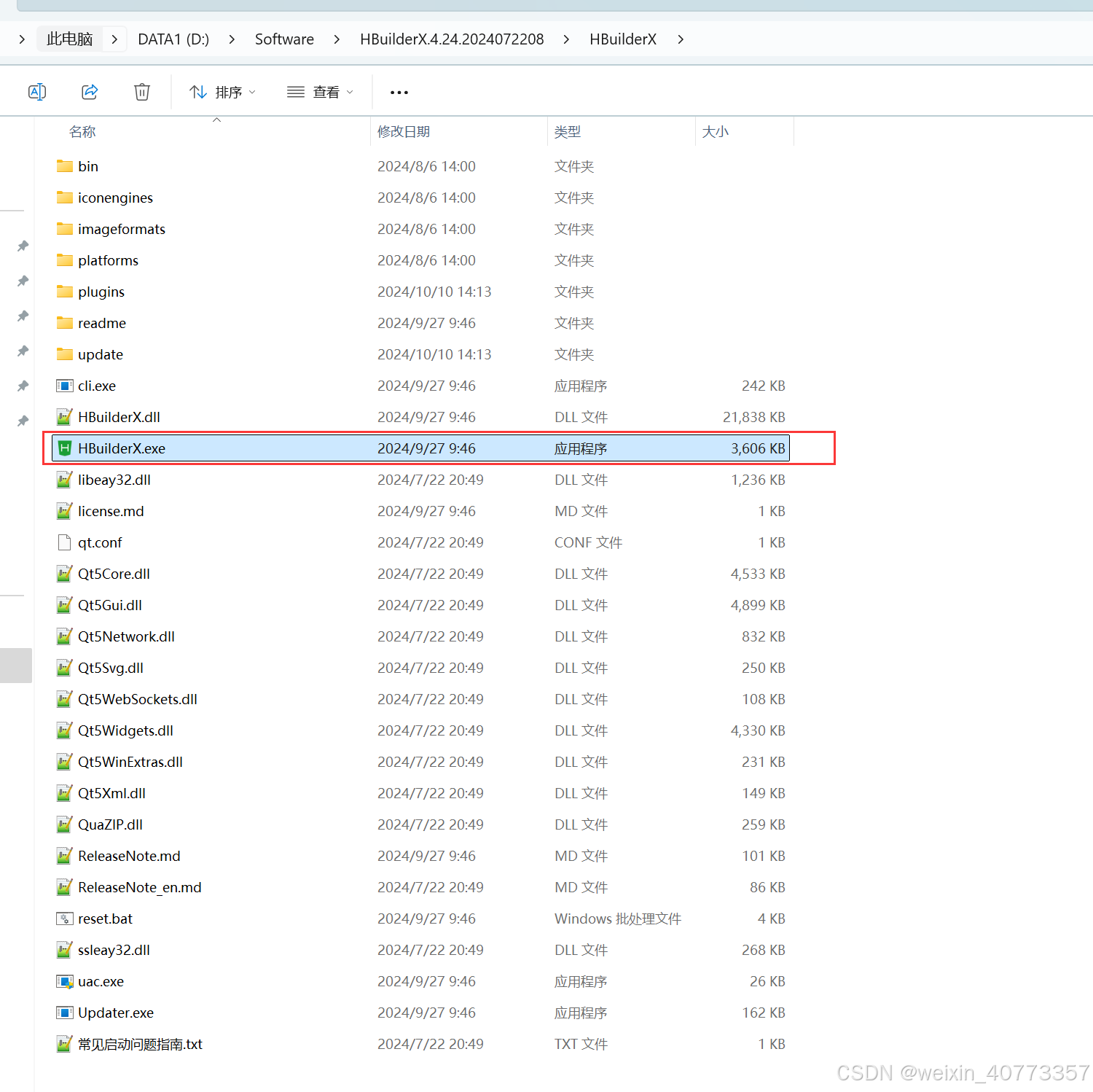Screen dimensions: 1093x1092
Task: Select the imageformats folder icon
Action: (65, 229)
